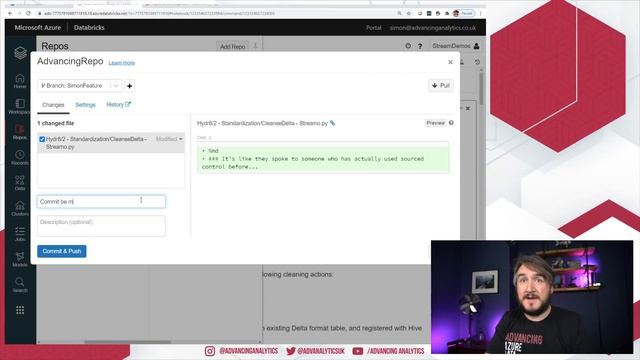Open the apps grid at the sidebar bottom
Viewport: 640px width, 360px height.
[x=20, y=310]
